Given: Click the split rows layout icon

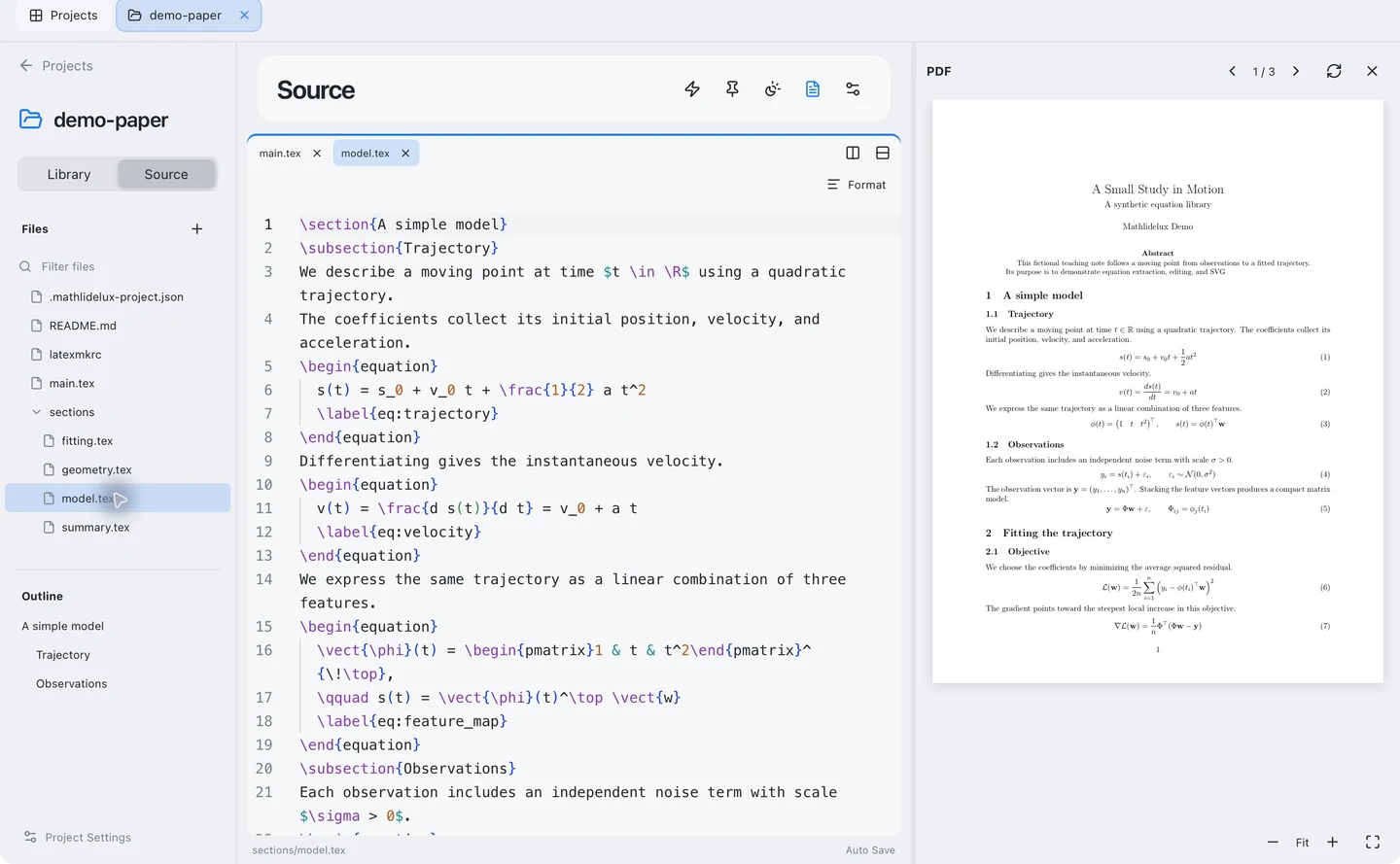Looking at the screenshot, I should pyautogui.click(x=883, y=153).
